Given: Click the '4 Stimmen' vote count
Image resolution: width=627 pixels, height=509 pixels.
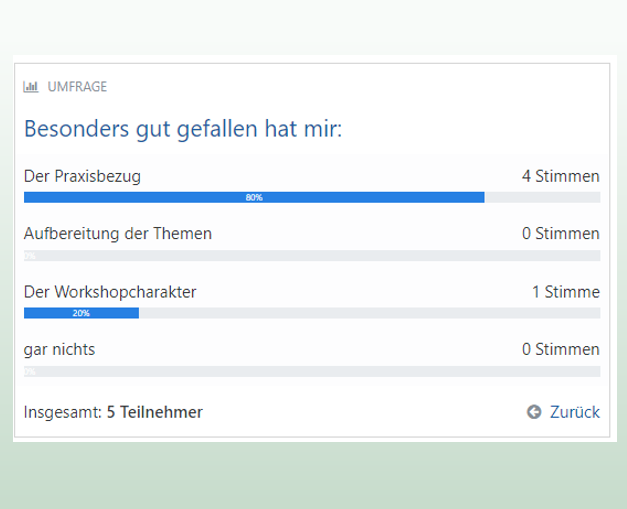Looking at the screenshot, I should pyautogui.click(x=561, y=176).
